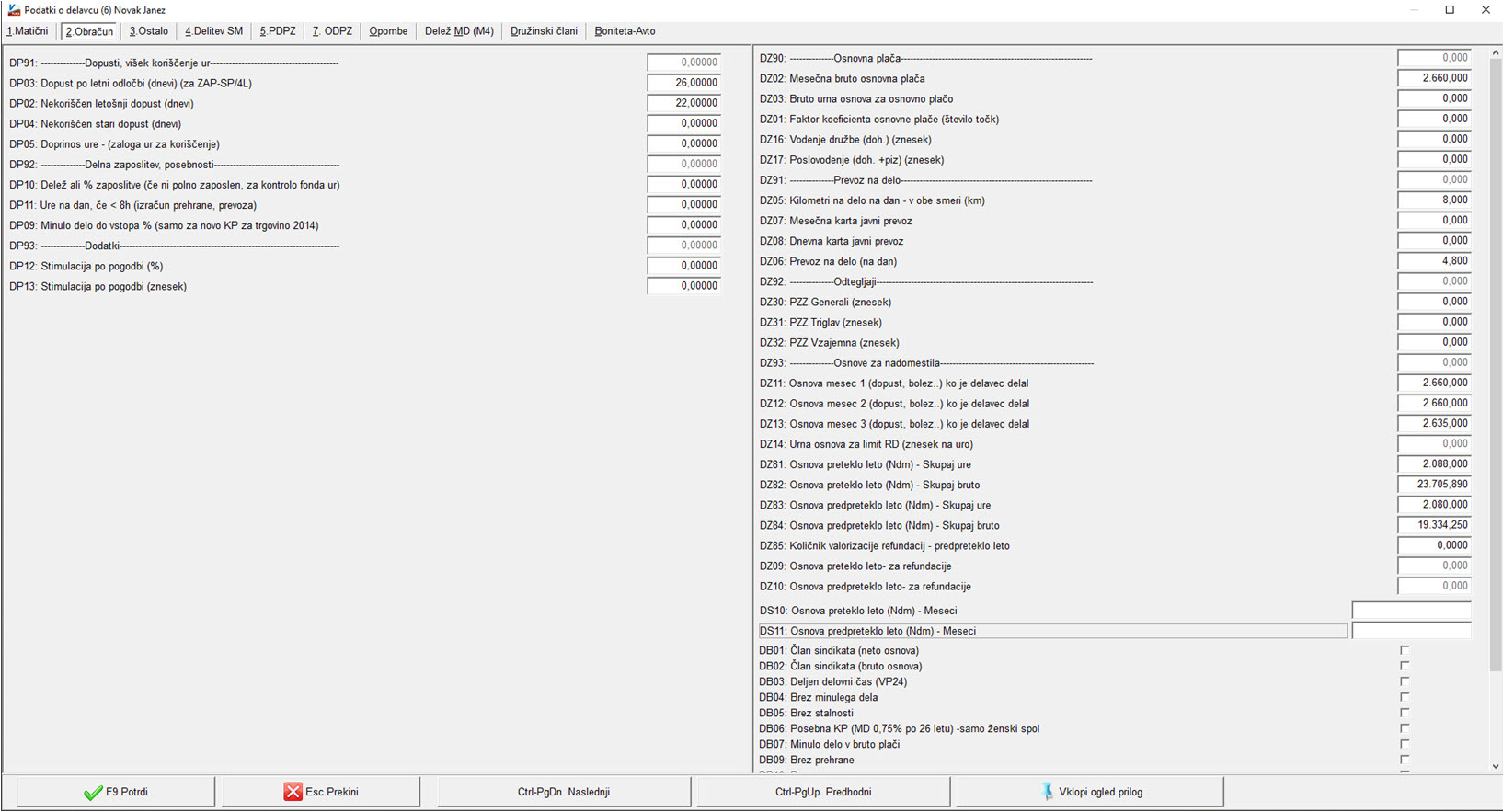Image resolution: width=1503 pixels, height=812 pixels.
Task: Click DZ17 Poslovodenje field
Action: [1434, 159]
